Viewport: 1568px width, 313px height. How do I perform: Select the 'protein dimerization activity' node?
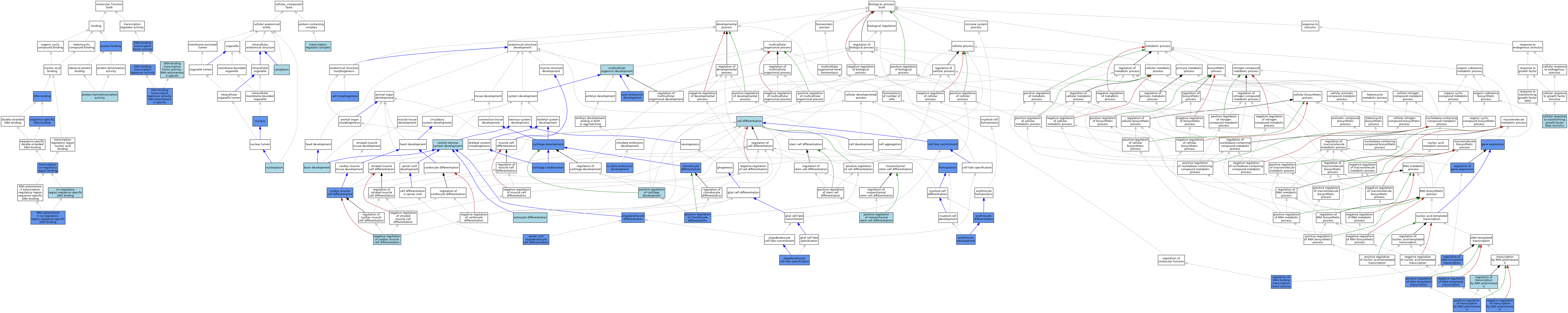pos(111,70)
